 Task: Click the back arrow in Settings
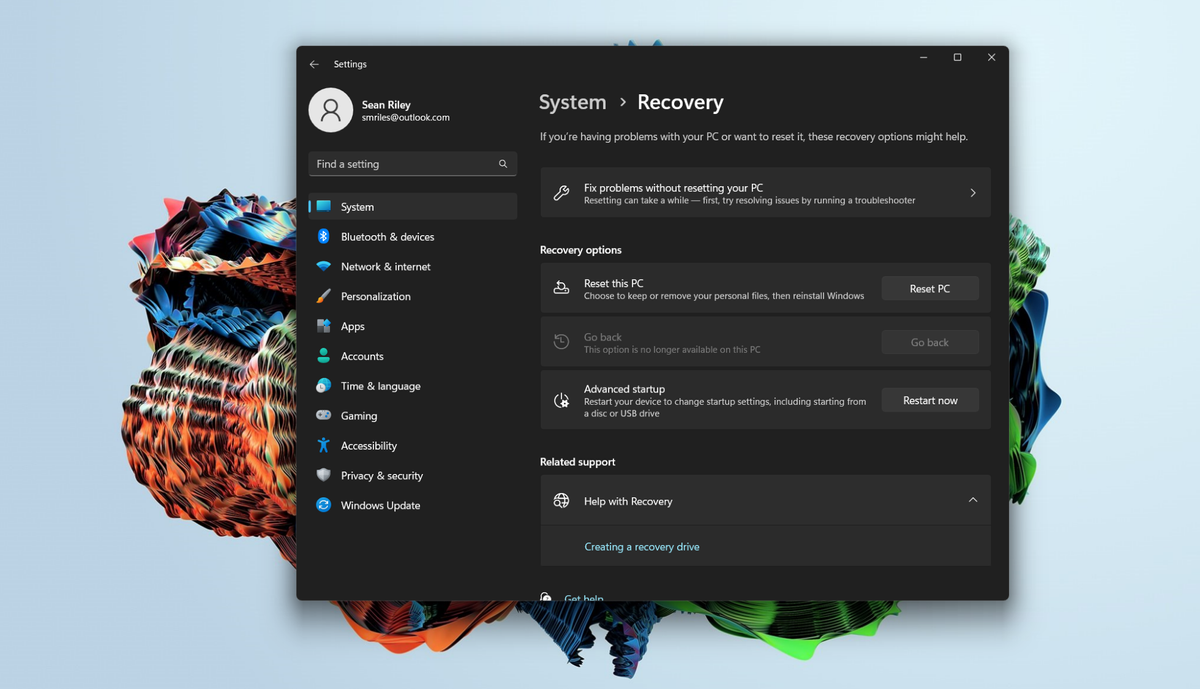coord(313,63)
